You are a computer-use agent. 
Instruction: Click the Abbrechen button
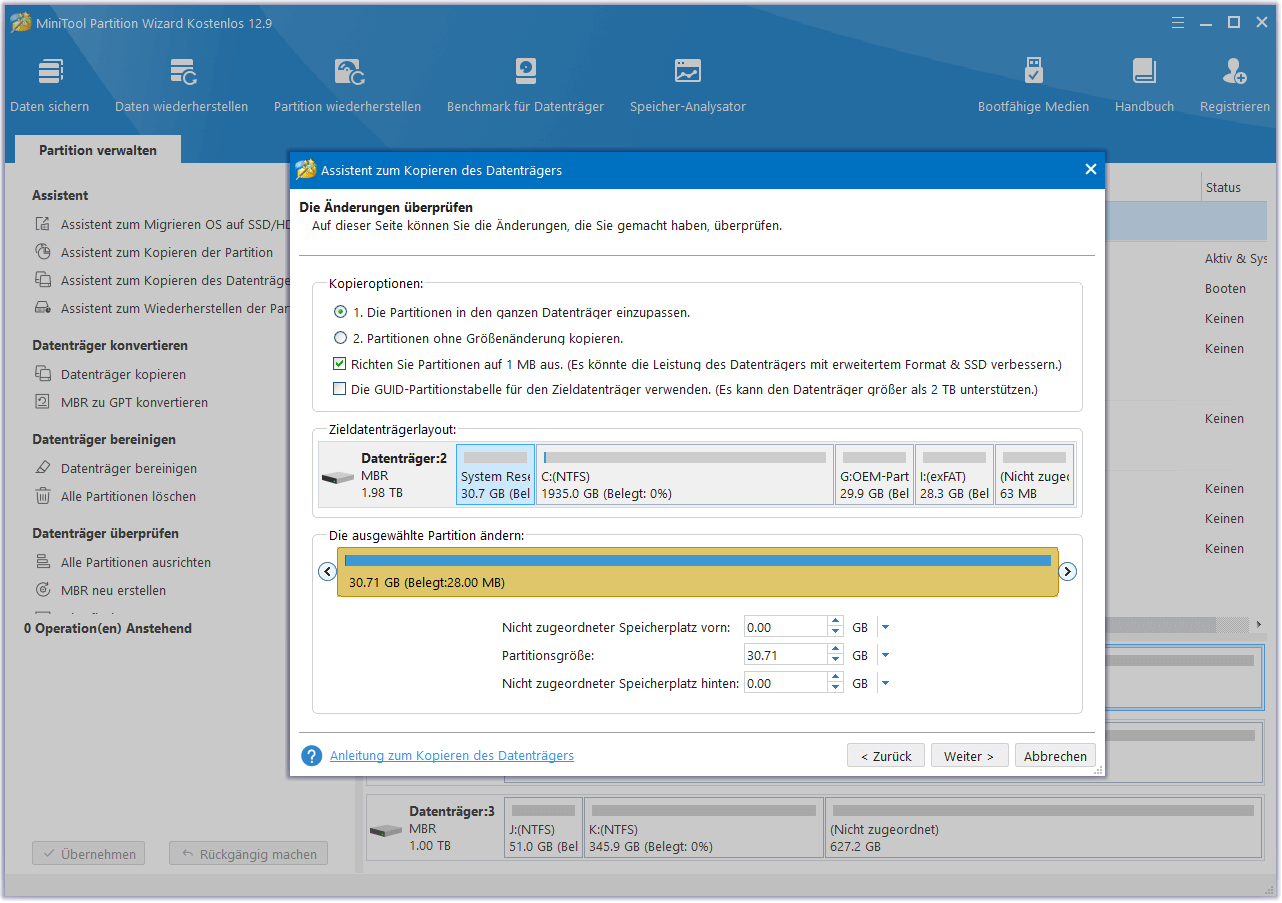click(x=1055, y=756)
